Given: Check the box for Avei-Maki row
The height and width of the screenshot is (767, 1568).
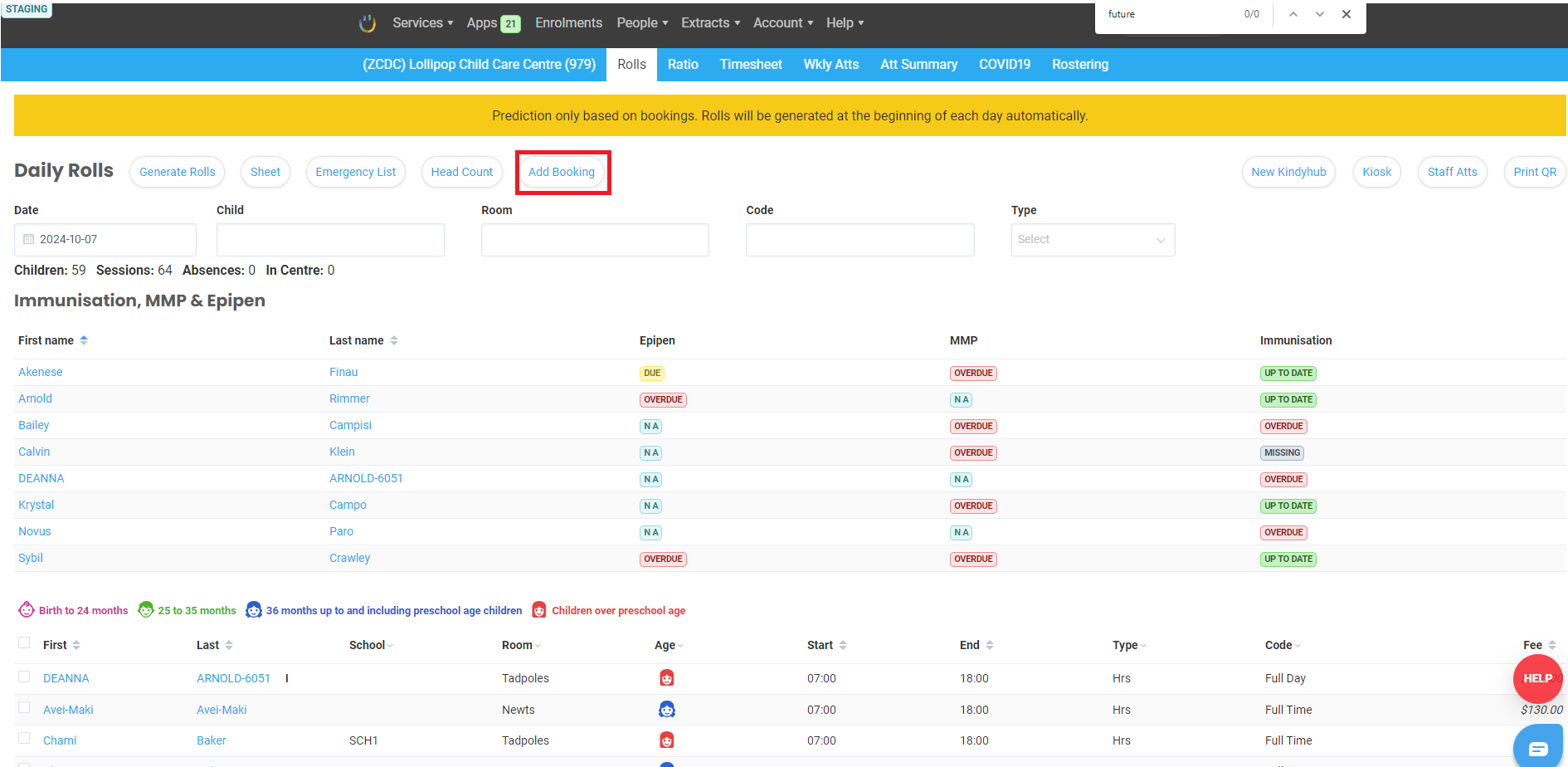Looking at the screenshot, I should coord(24,708).
